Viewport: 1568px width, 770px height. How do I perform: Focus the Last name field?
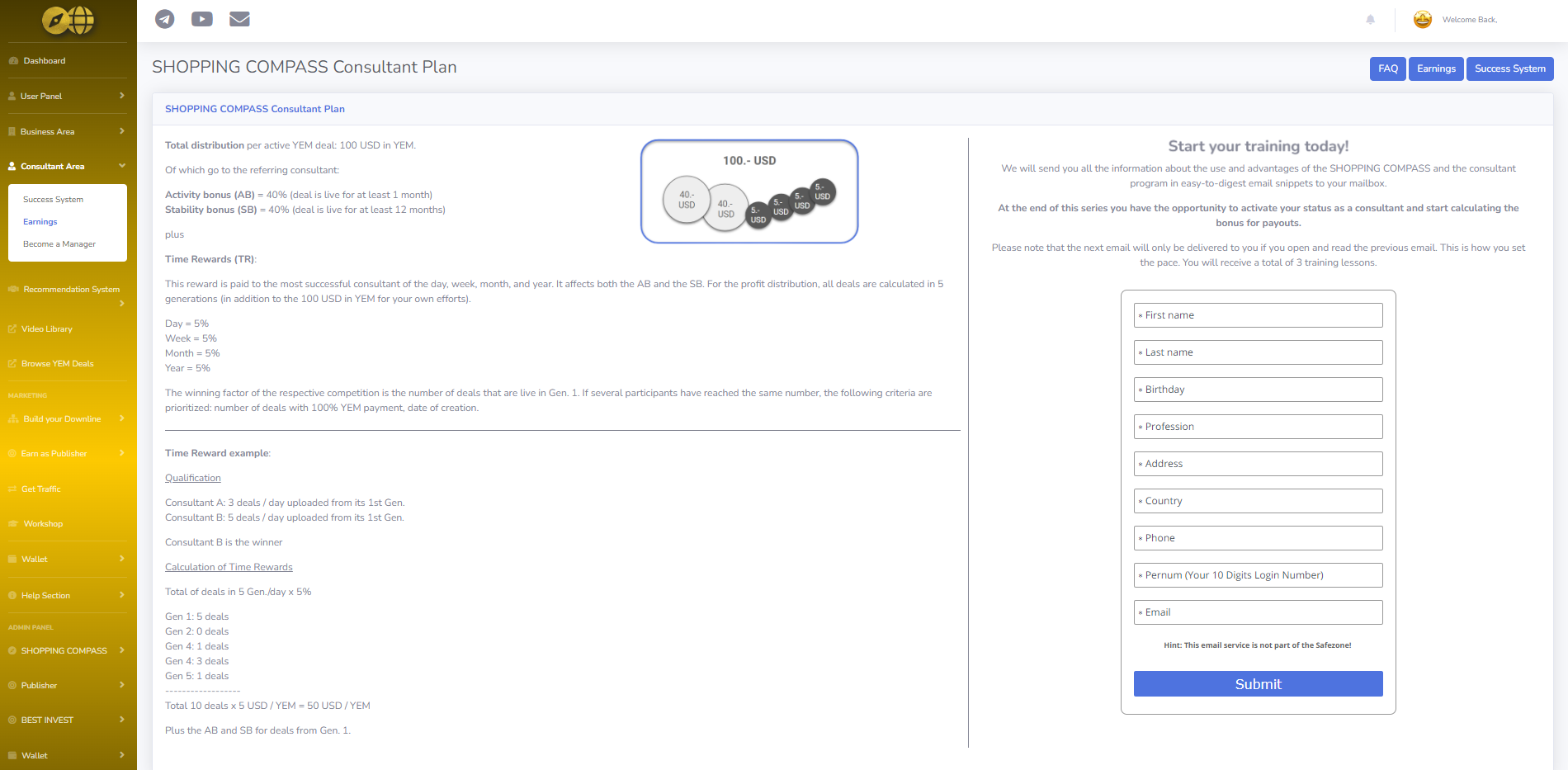pyautogui.click(x=1258, y=352)
